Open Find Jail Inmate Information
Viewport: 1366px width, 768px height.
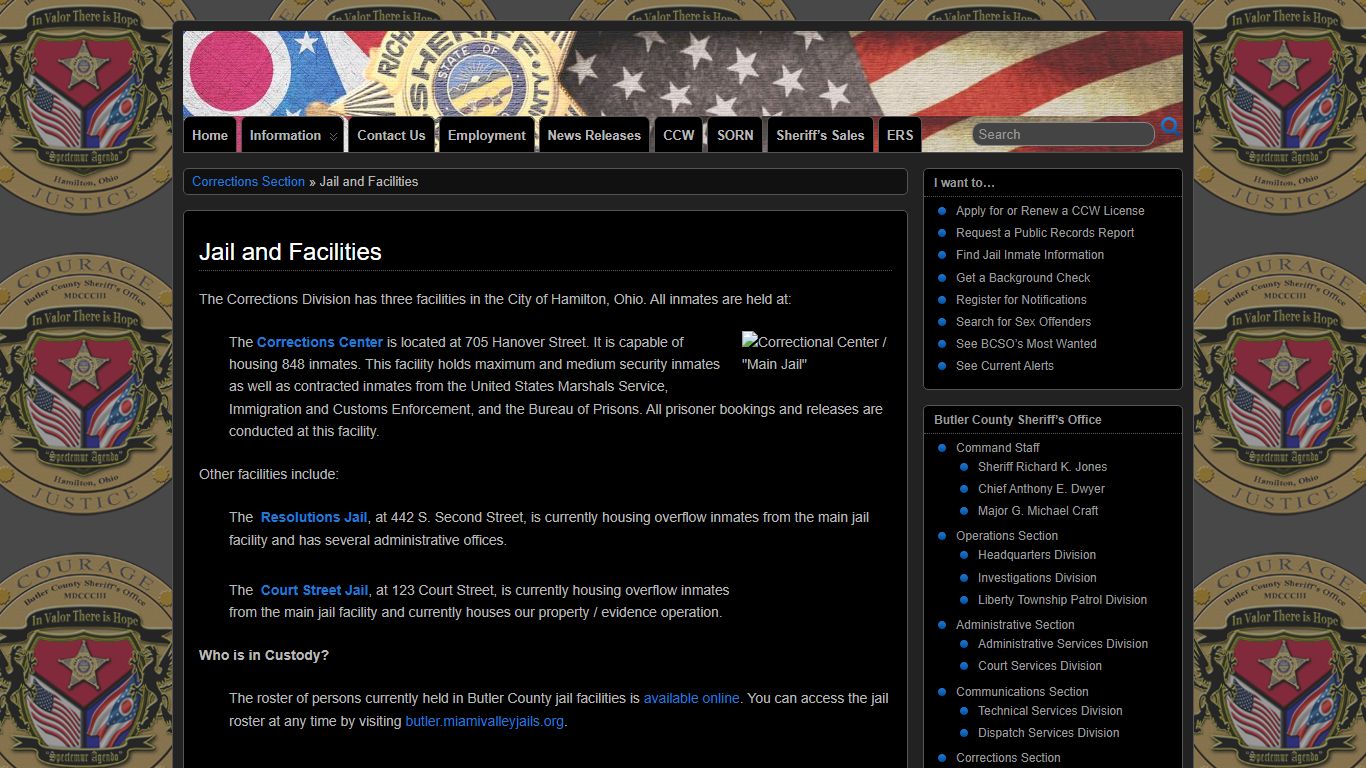[x=1030, y=255]
